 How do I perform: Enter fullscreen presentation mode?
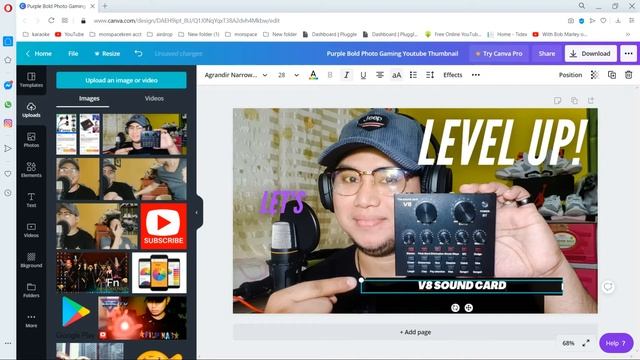[586, 343]
